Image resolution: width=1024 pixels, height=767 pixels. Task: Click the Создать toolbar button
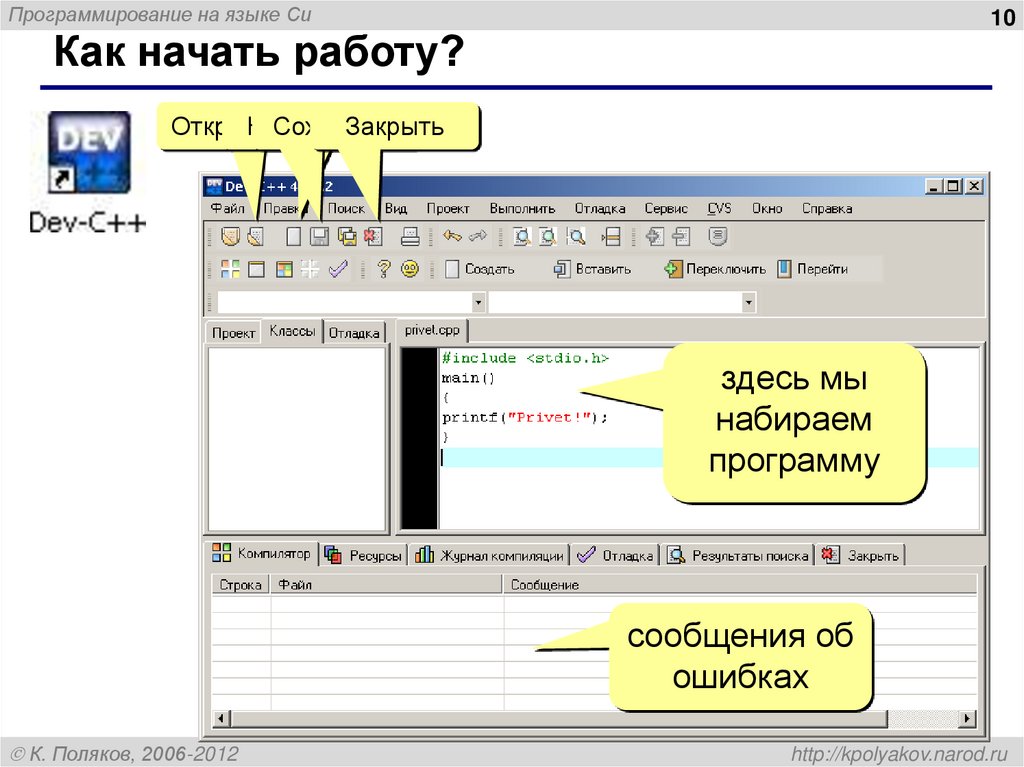pyautogui.click(x=480, y=269)
